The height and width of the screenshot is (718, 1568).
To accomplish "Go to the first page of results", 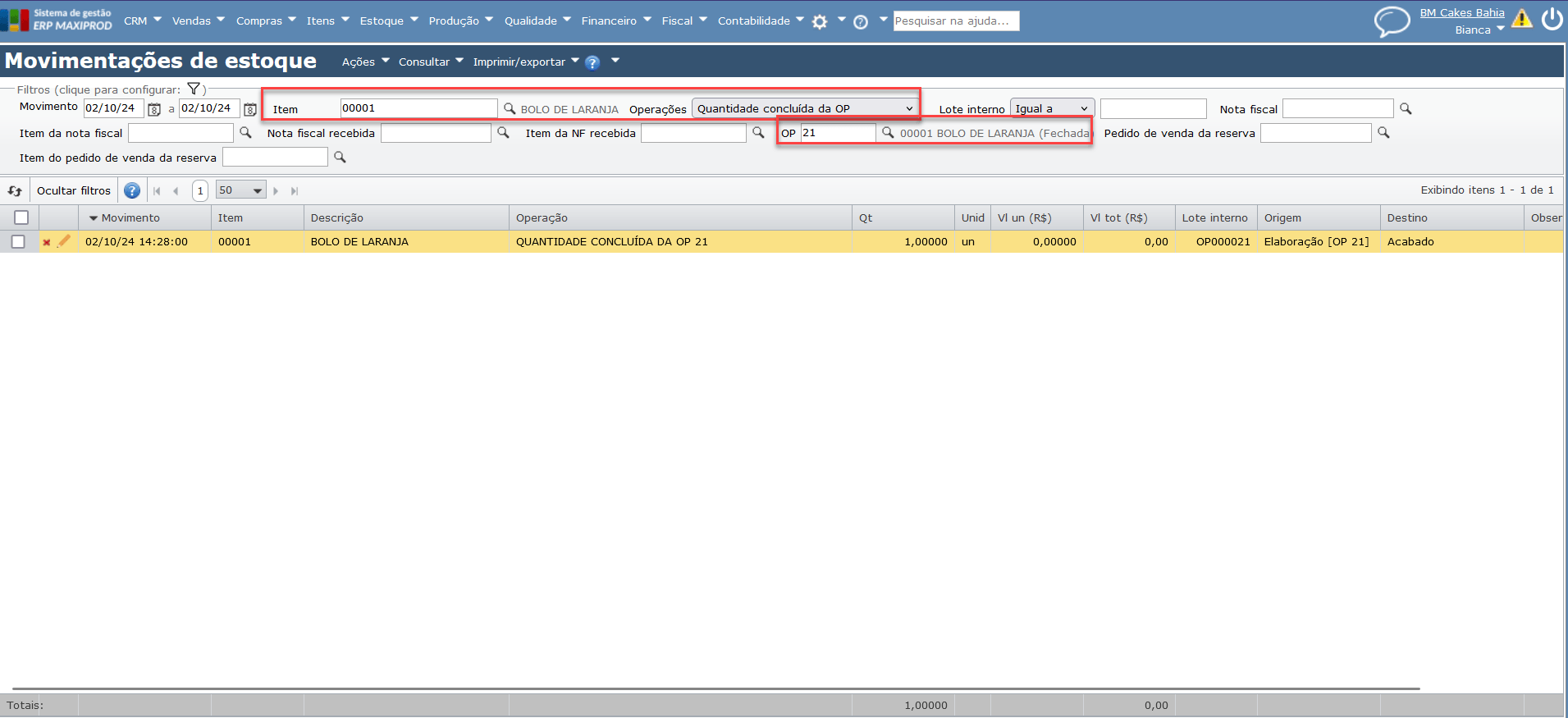I will [x=157, y=191].
